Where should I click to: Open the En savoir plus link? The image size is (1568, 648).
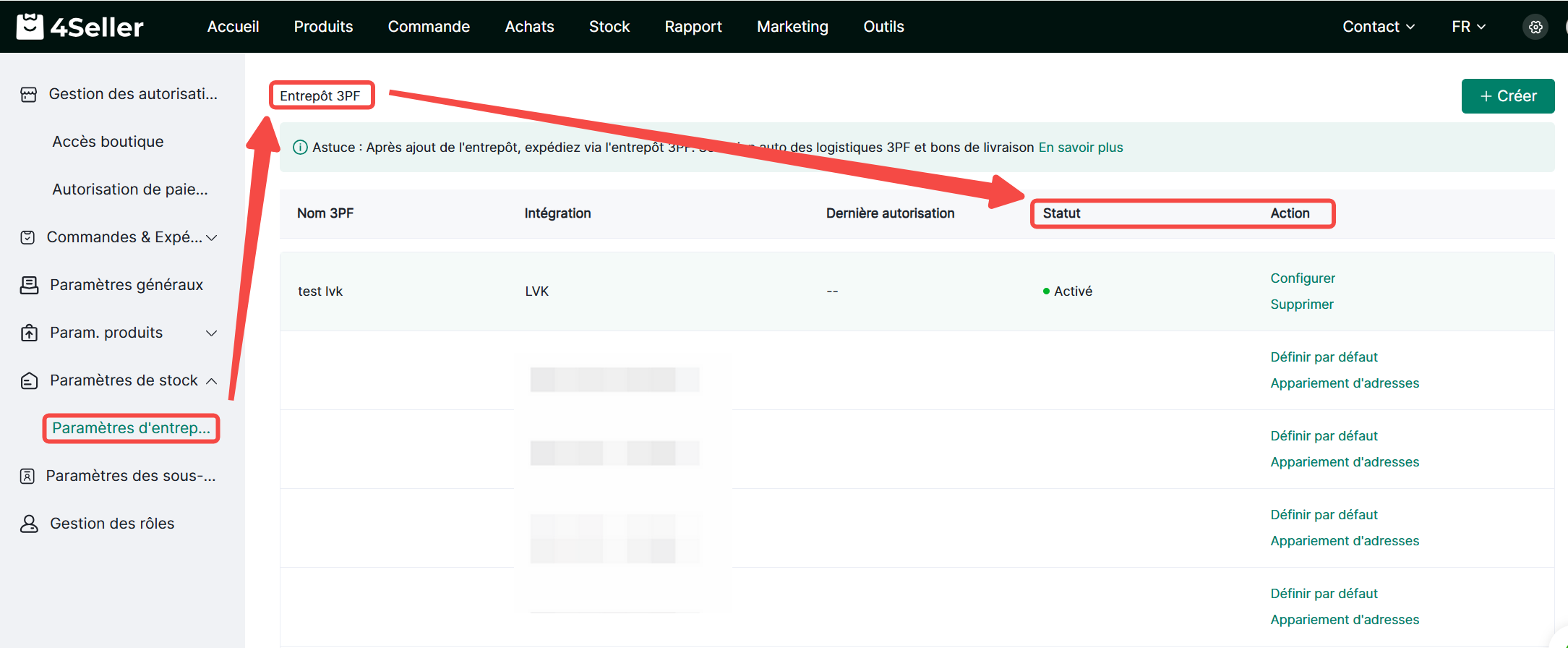(x=1080, y=148)
